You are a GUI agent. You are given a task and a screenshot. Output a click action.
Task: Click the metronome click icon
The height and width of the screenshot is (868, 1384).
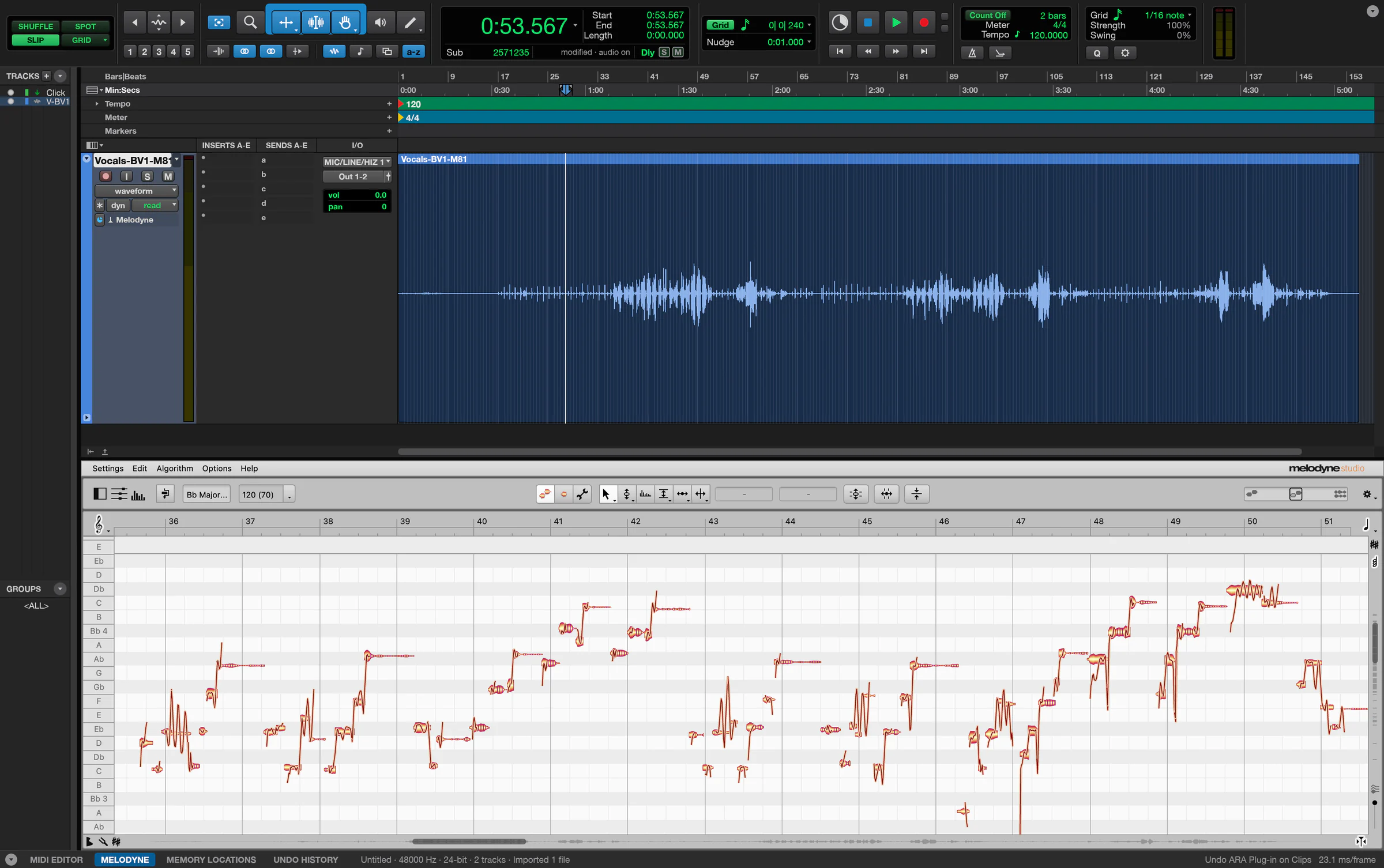(x=972, y=53)
